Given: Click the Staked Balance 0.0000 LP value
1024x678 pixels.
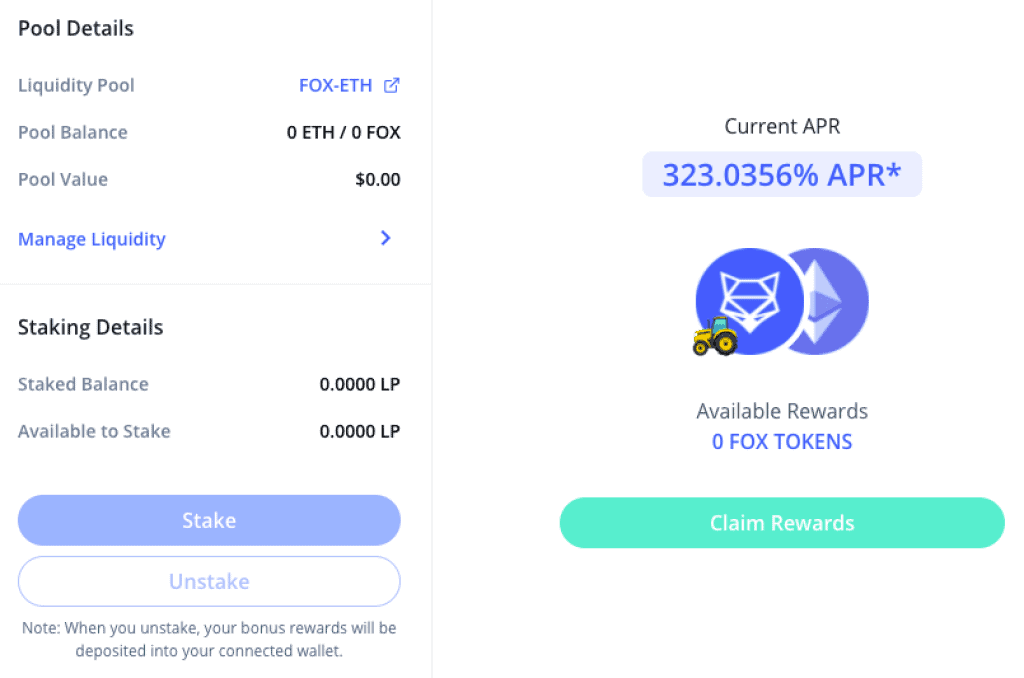Looking at the screenshot, I should (x=360, y=384).
